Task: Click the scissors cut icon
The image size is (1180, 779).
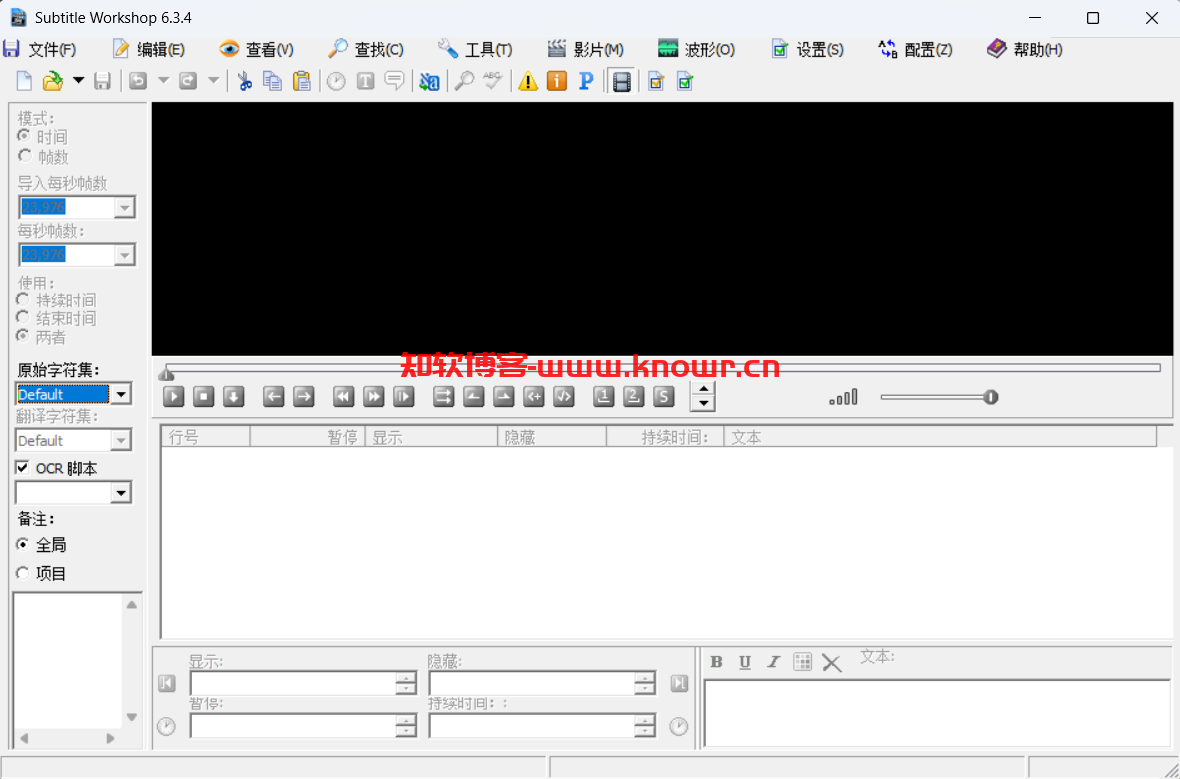Action: click(x=245, y=81)
